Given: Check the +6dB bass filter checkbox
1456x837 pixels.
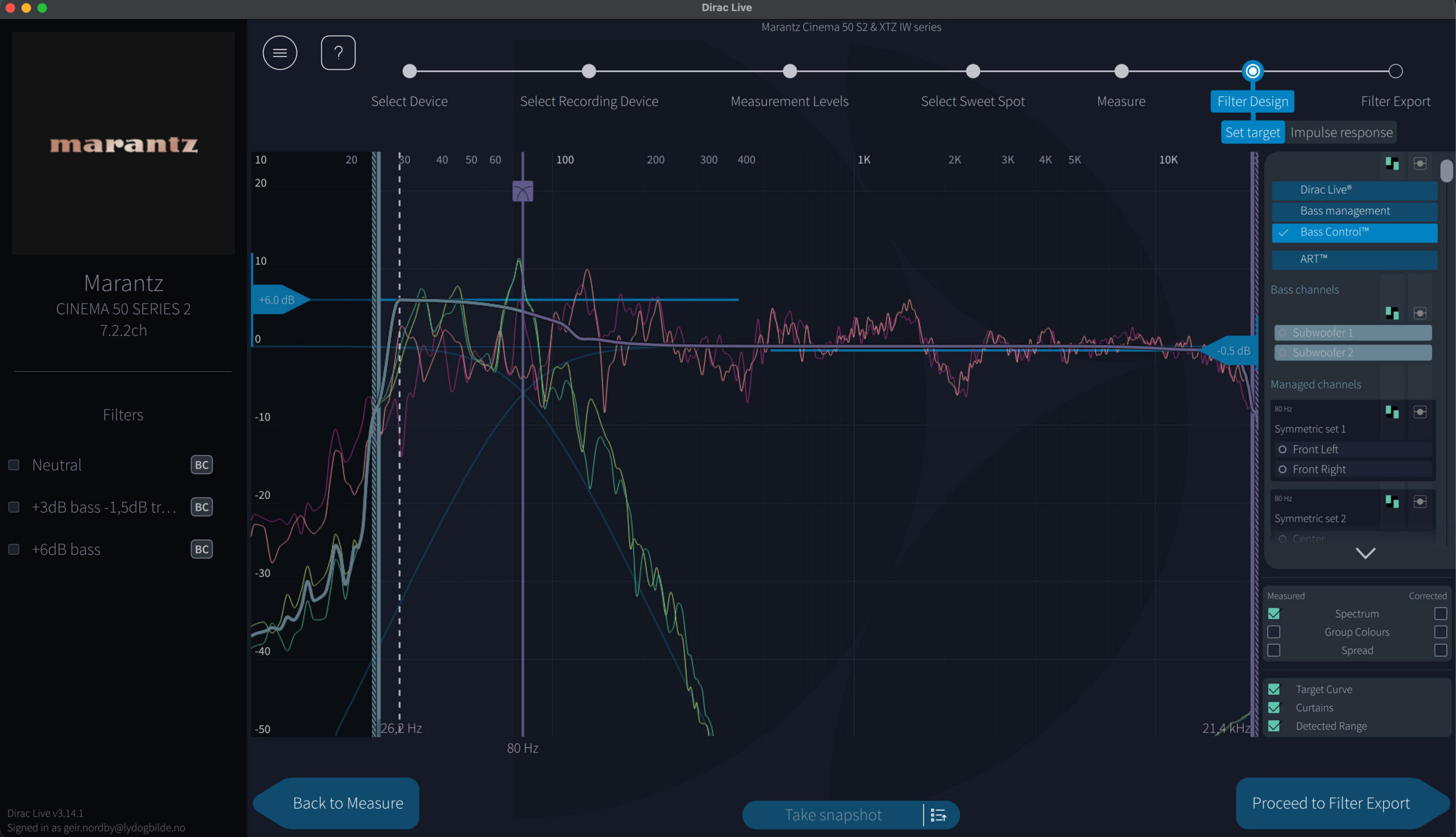Looking at the screenshot, I should point(14,550).
